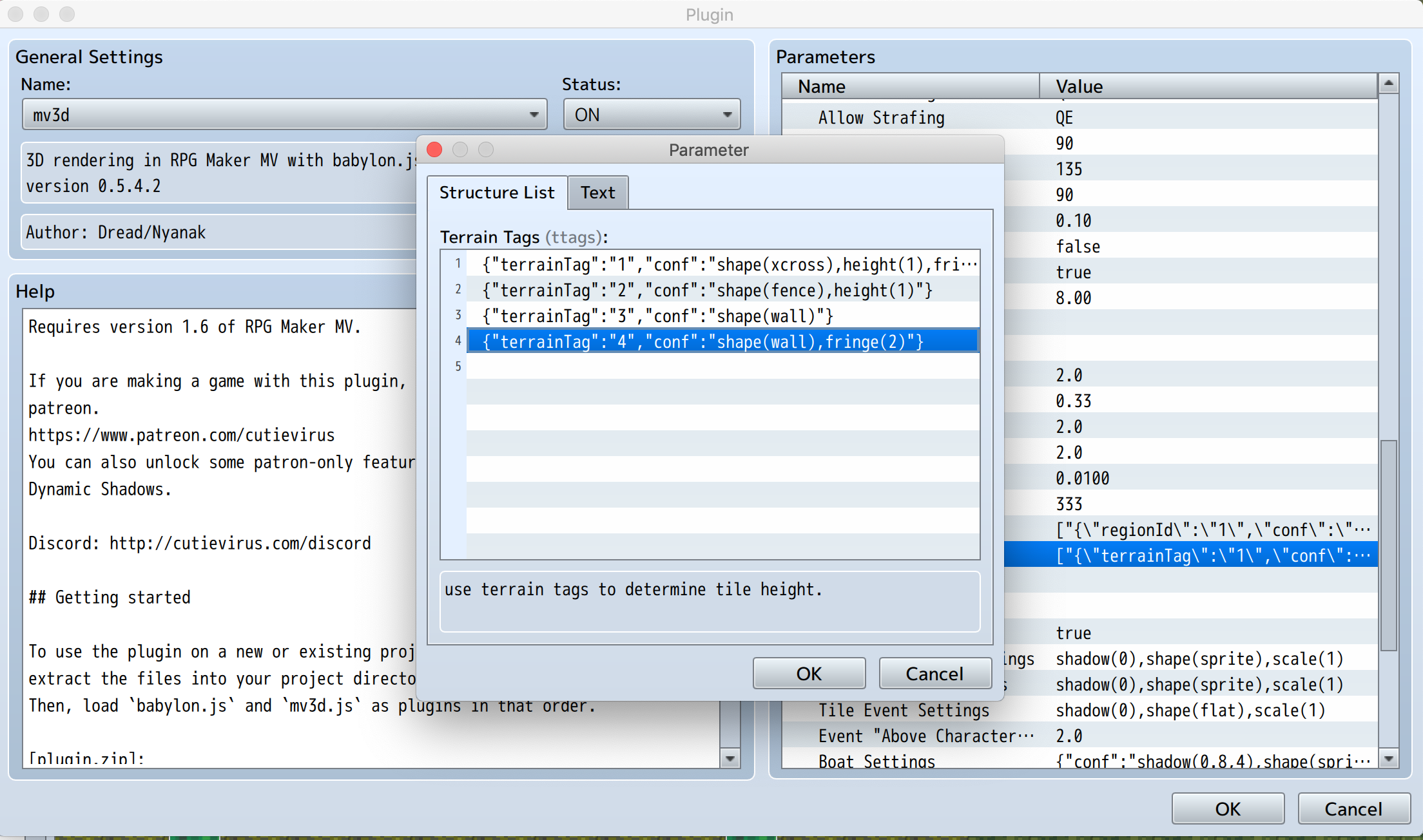This screenshot has height=840, width=1423.
Task: Select terrain tag 4 fringe entry
Action: (702, 341)
